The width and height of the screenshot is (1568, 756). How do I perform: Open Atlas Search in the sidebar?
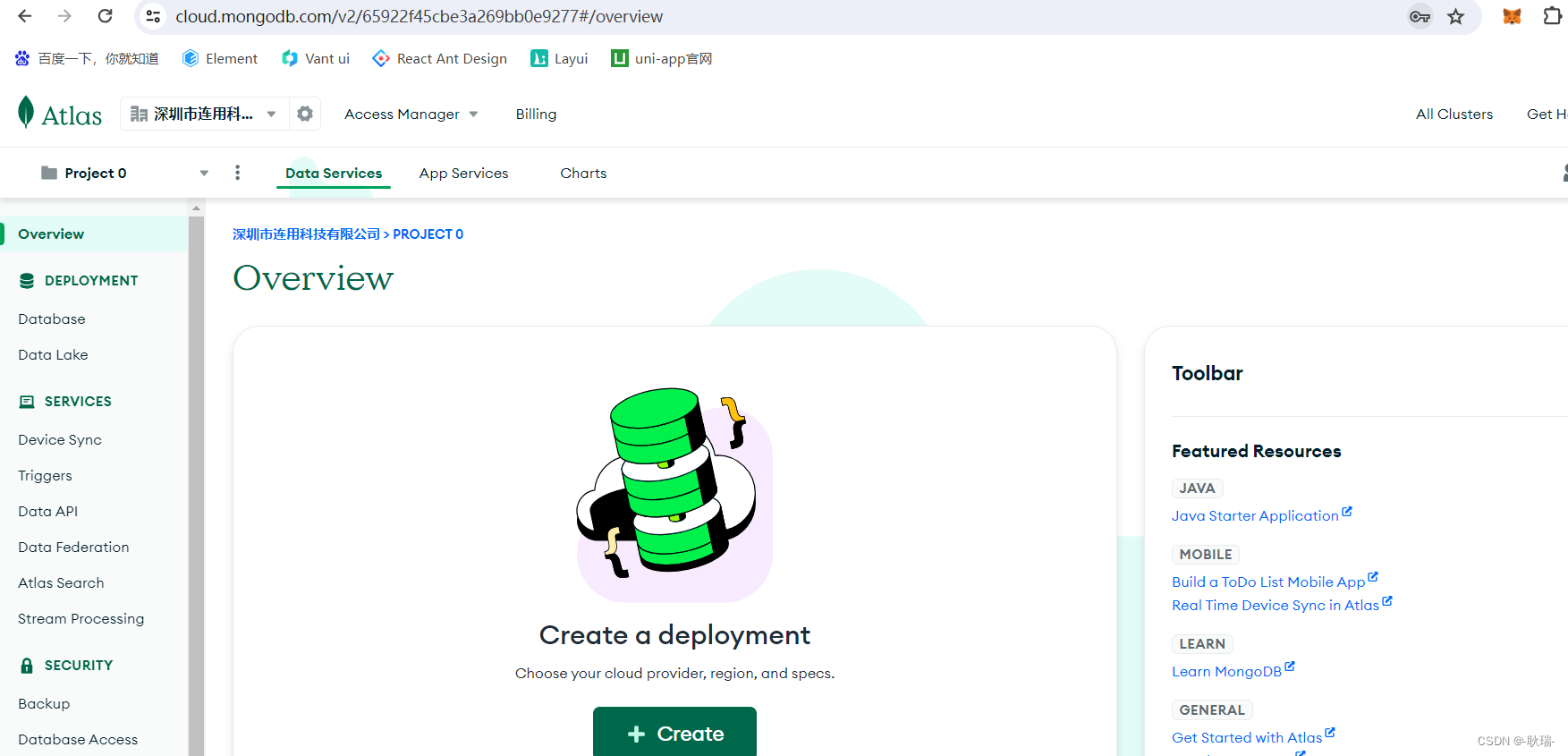point(61,582)
